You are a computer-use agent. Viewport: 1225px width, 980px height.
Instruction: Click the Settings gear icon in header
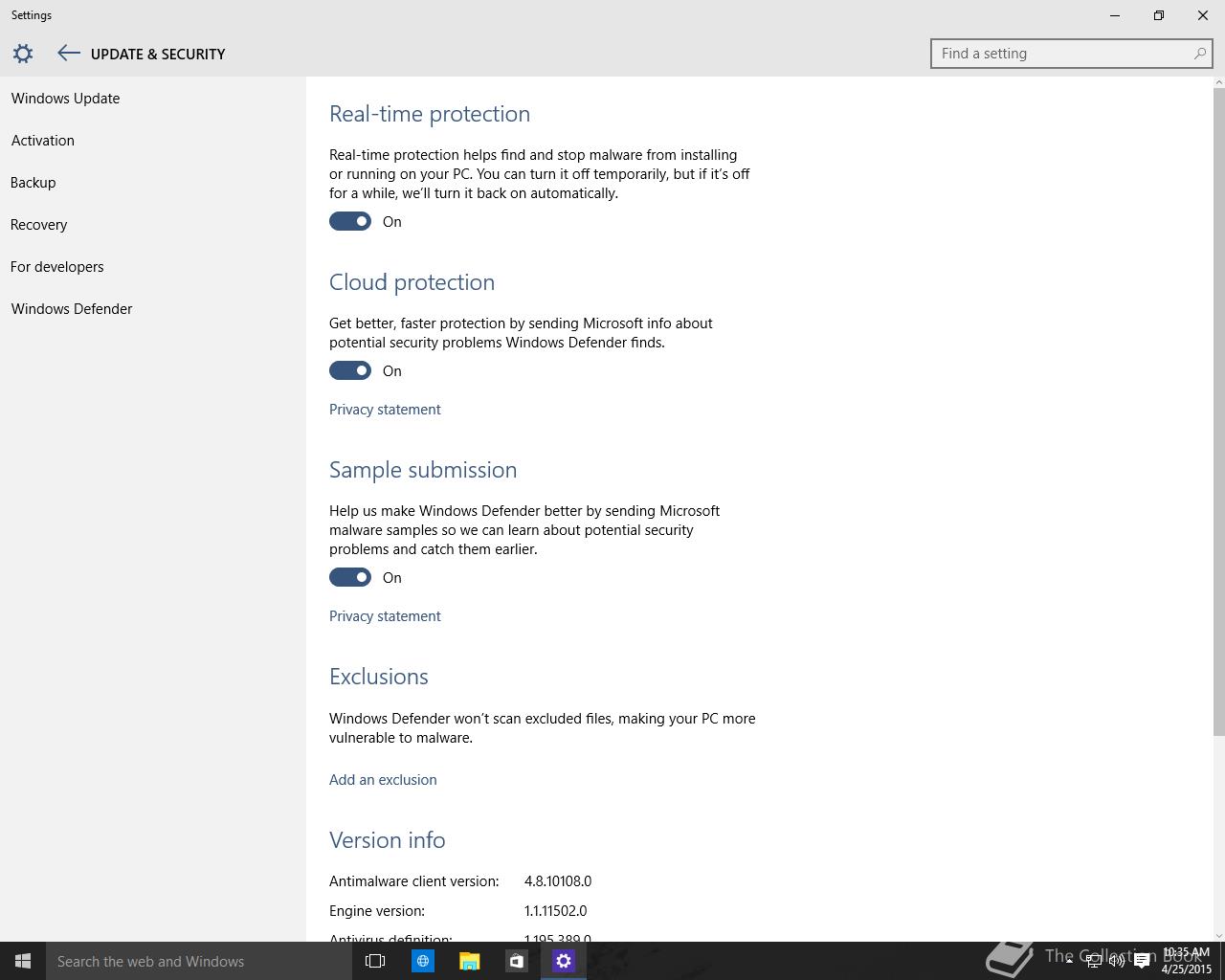[23, 54]
